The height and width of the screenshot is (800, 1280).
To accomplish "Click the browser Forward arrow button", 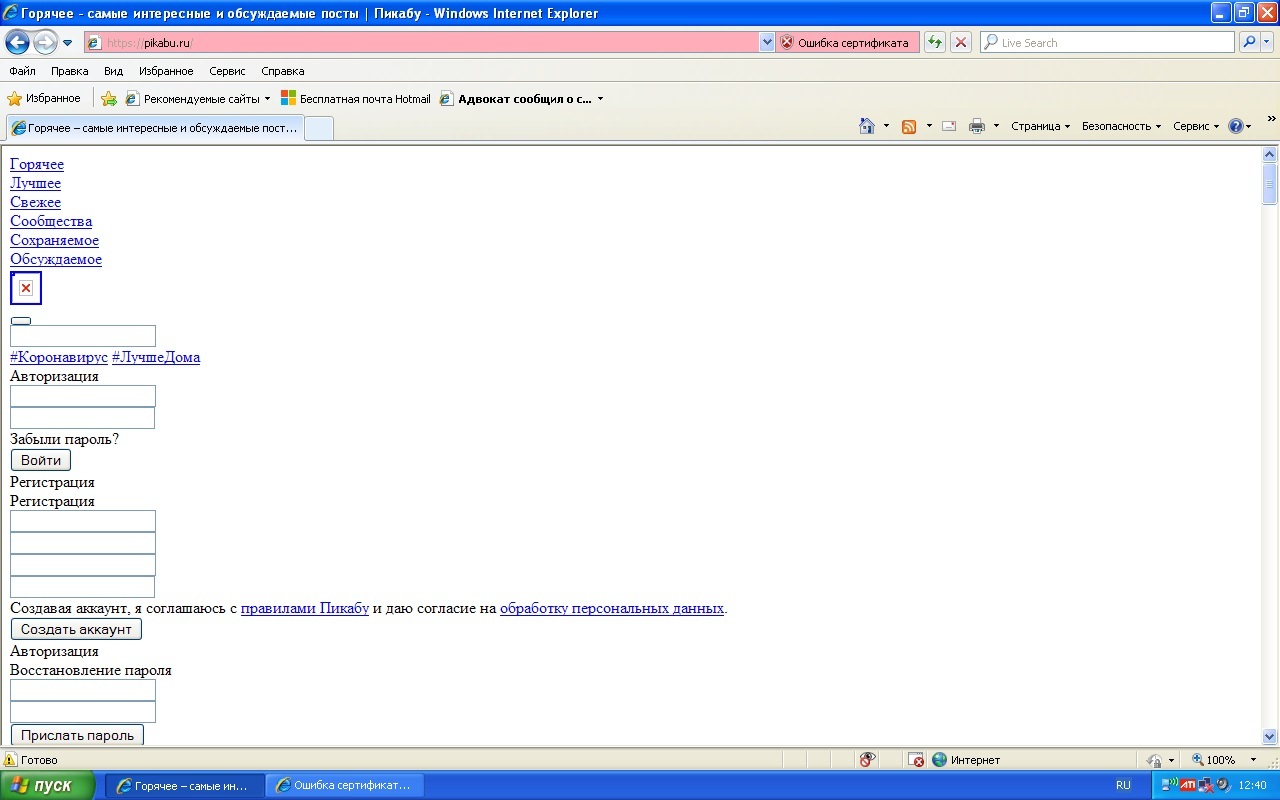I will [45, 42].
